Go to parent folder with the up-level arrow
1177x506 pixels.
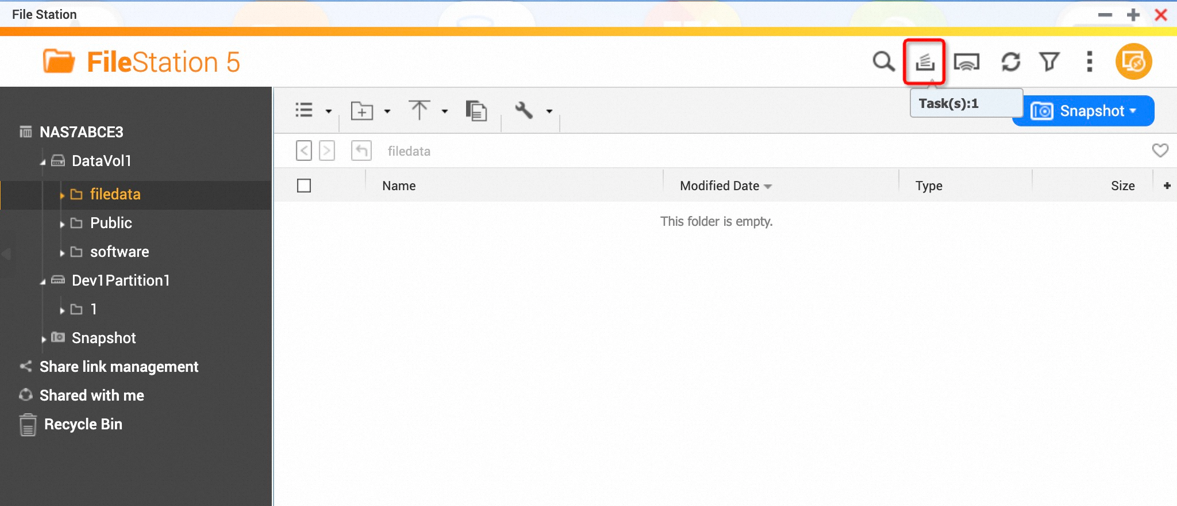pyautogui.click(x=361, y=151)
